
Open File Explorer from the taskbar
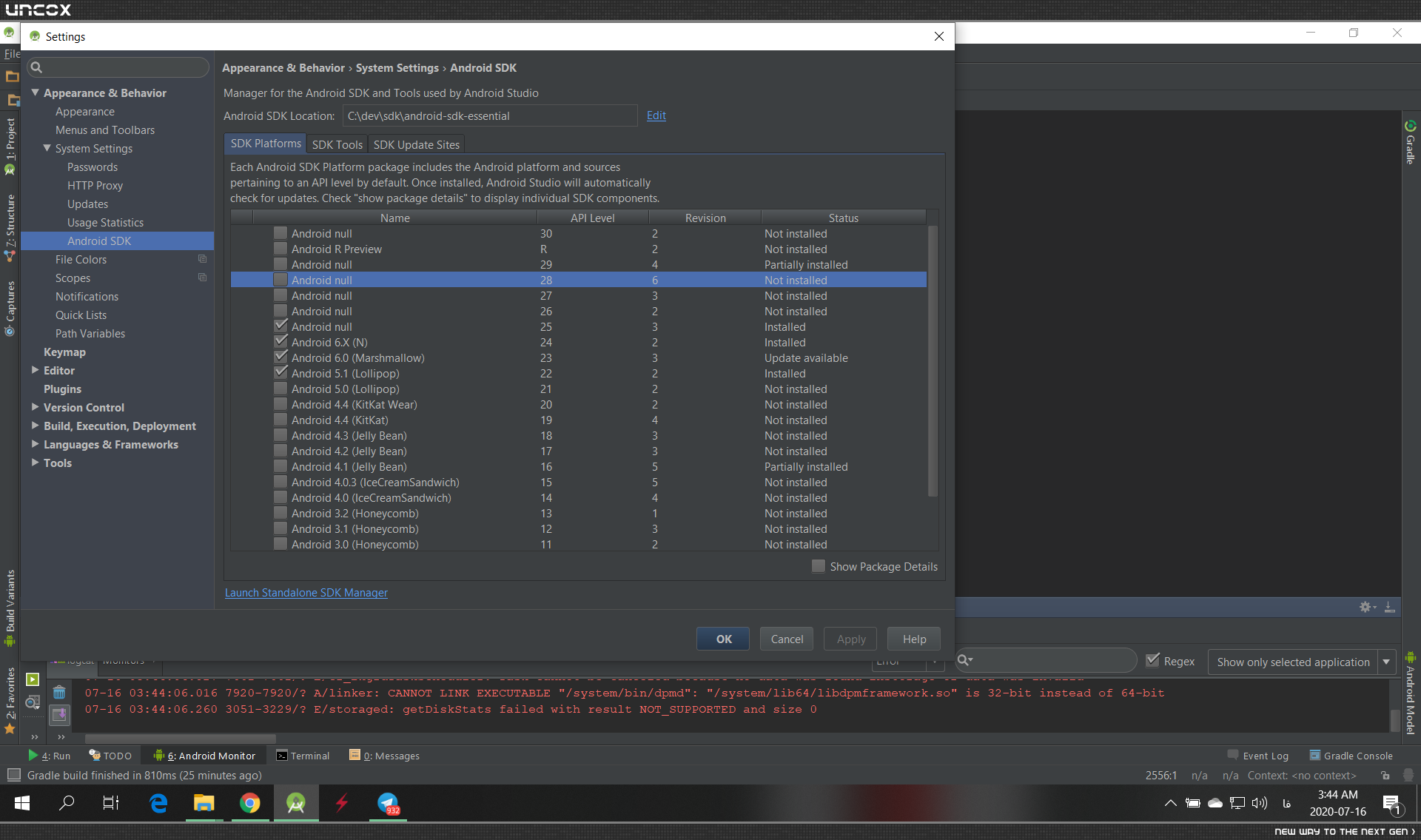click(204, 803)
